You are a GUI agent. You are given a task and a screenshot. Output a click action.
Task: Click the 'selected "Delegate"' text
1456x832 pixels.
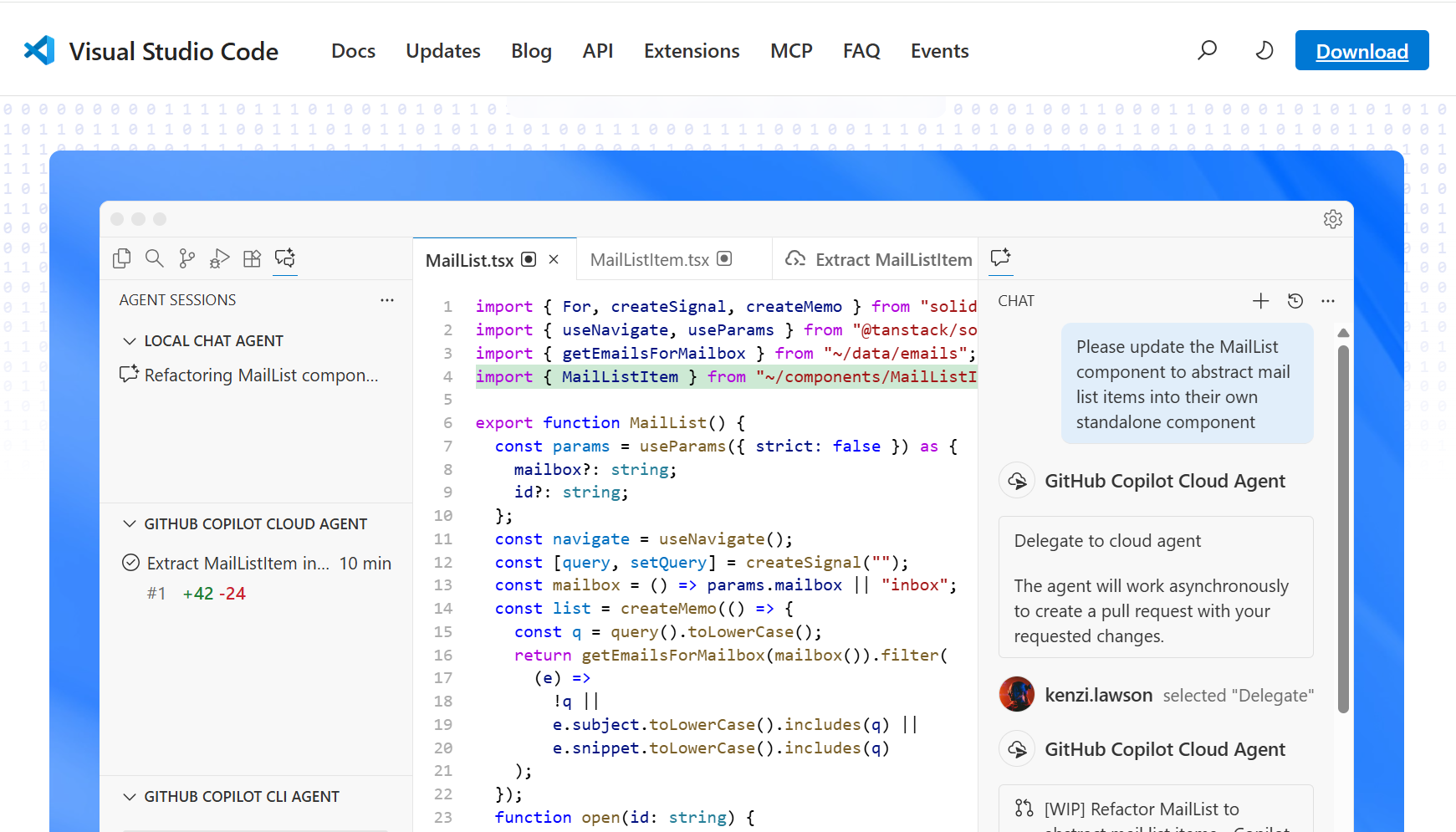point(1238,696)
